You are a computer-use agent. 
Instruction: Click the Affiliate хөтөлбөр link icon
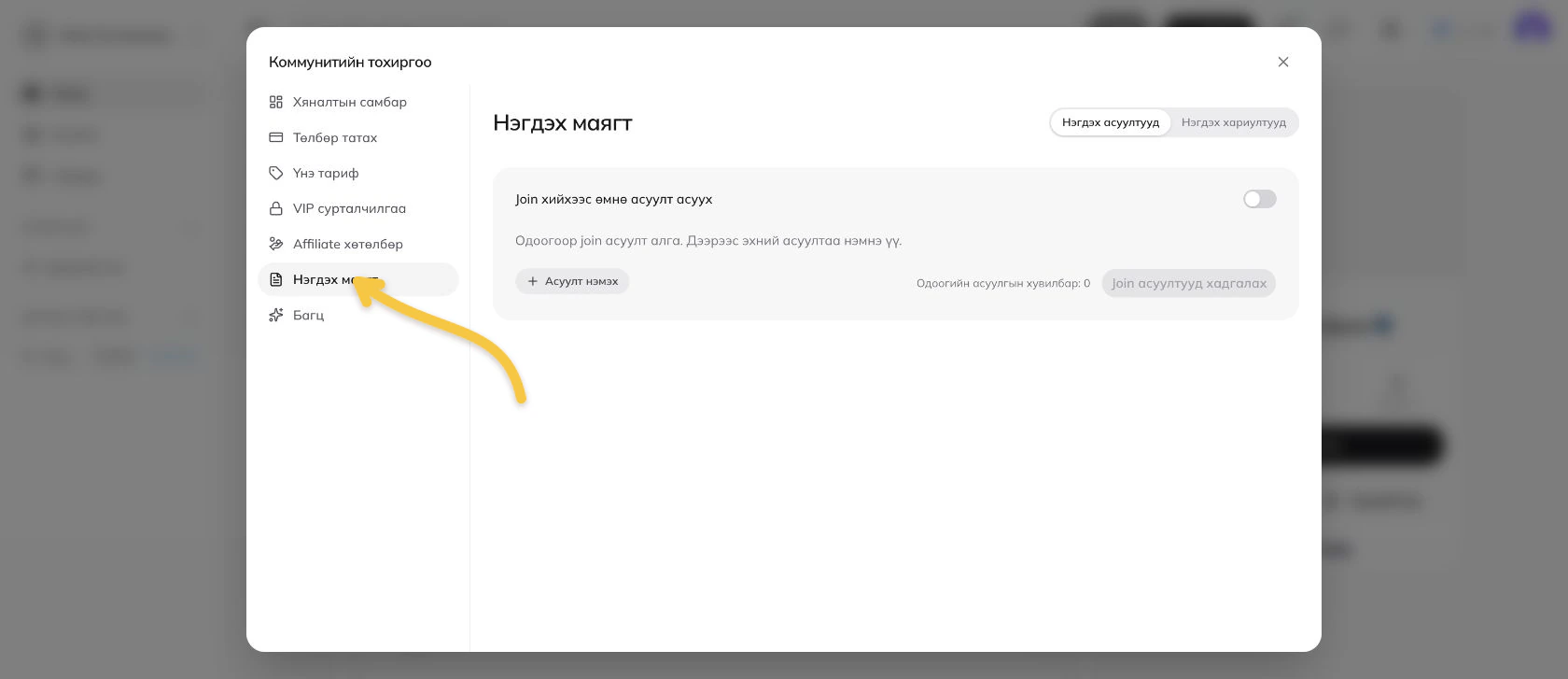275,244
